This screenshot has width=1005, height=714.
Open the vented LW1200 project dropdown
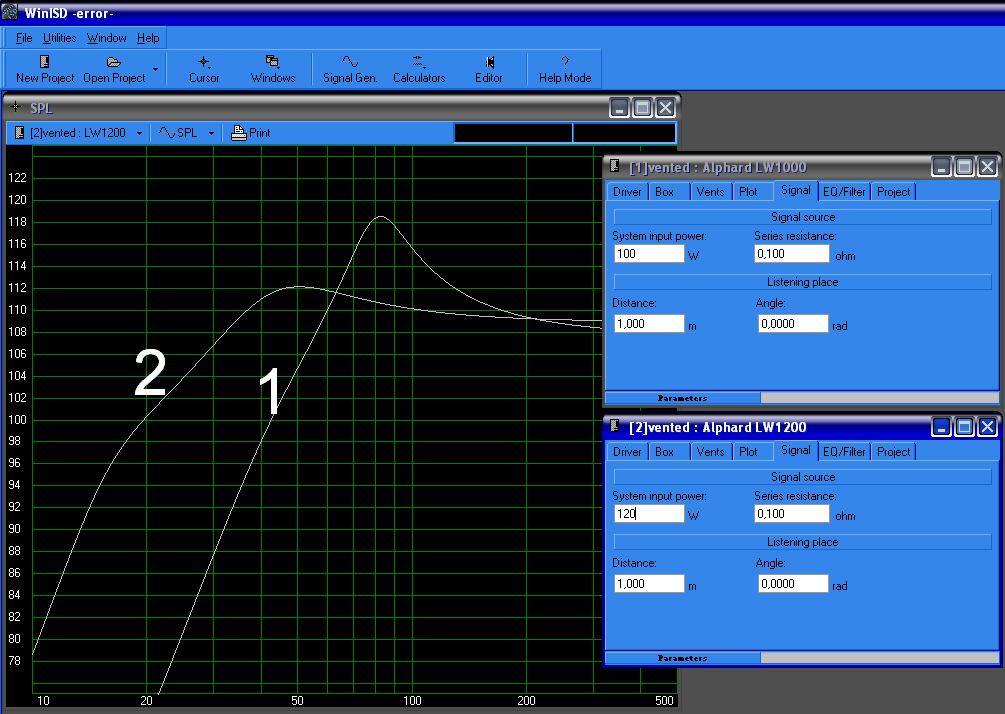click(139, 133)
